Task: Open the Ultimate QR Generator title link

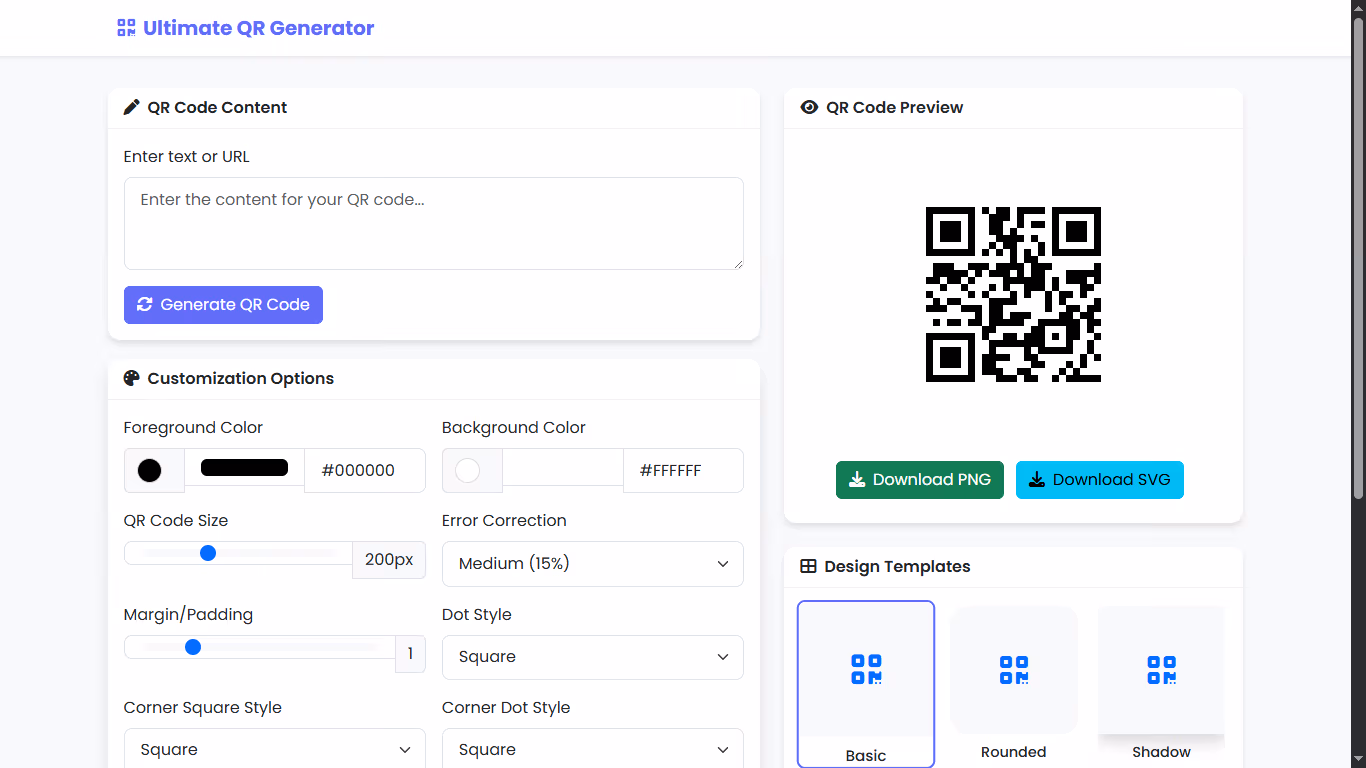Action: click(x=246, y=28)
